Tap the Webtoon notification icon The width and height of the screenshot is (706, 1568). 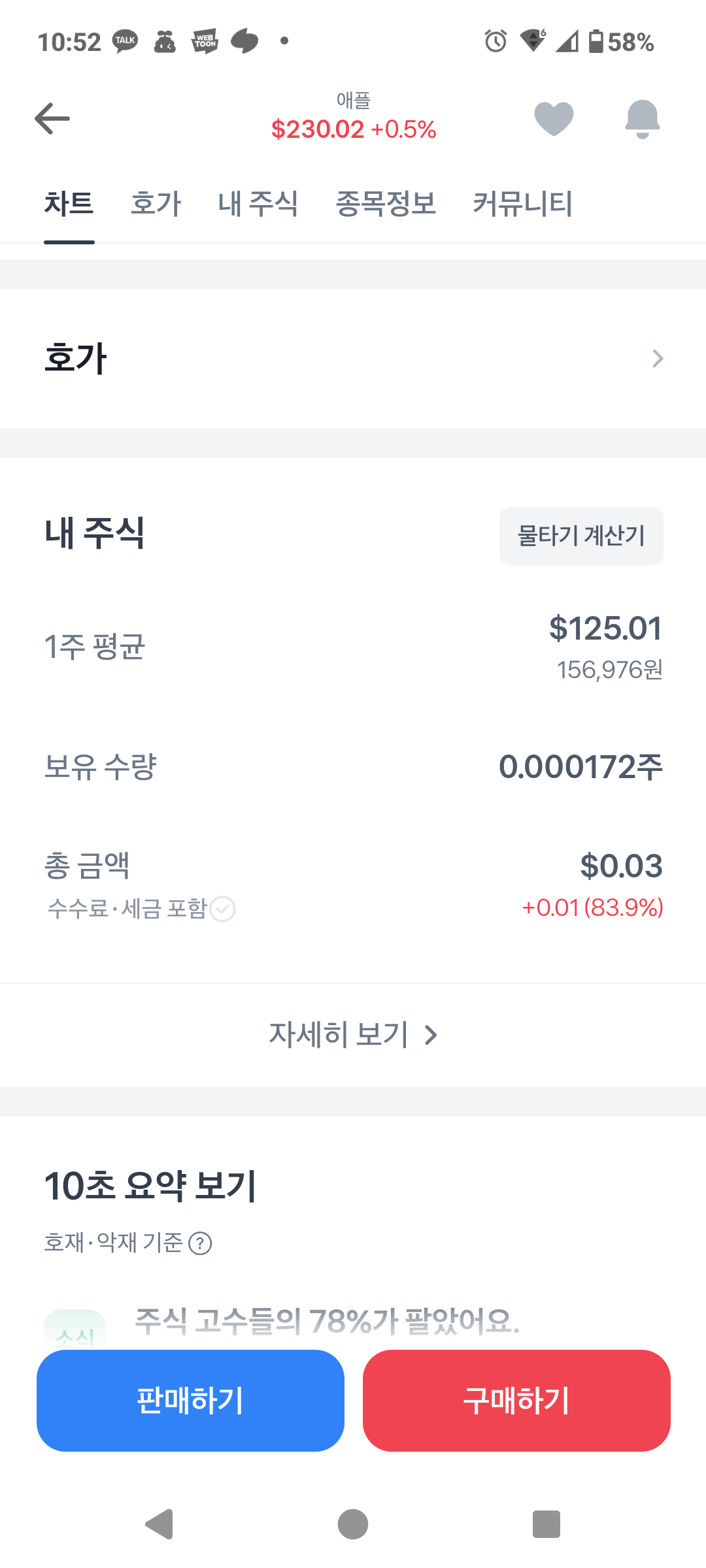tap(205, 41)
